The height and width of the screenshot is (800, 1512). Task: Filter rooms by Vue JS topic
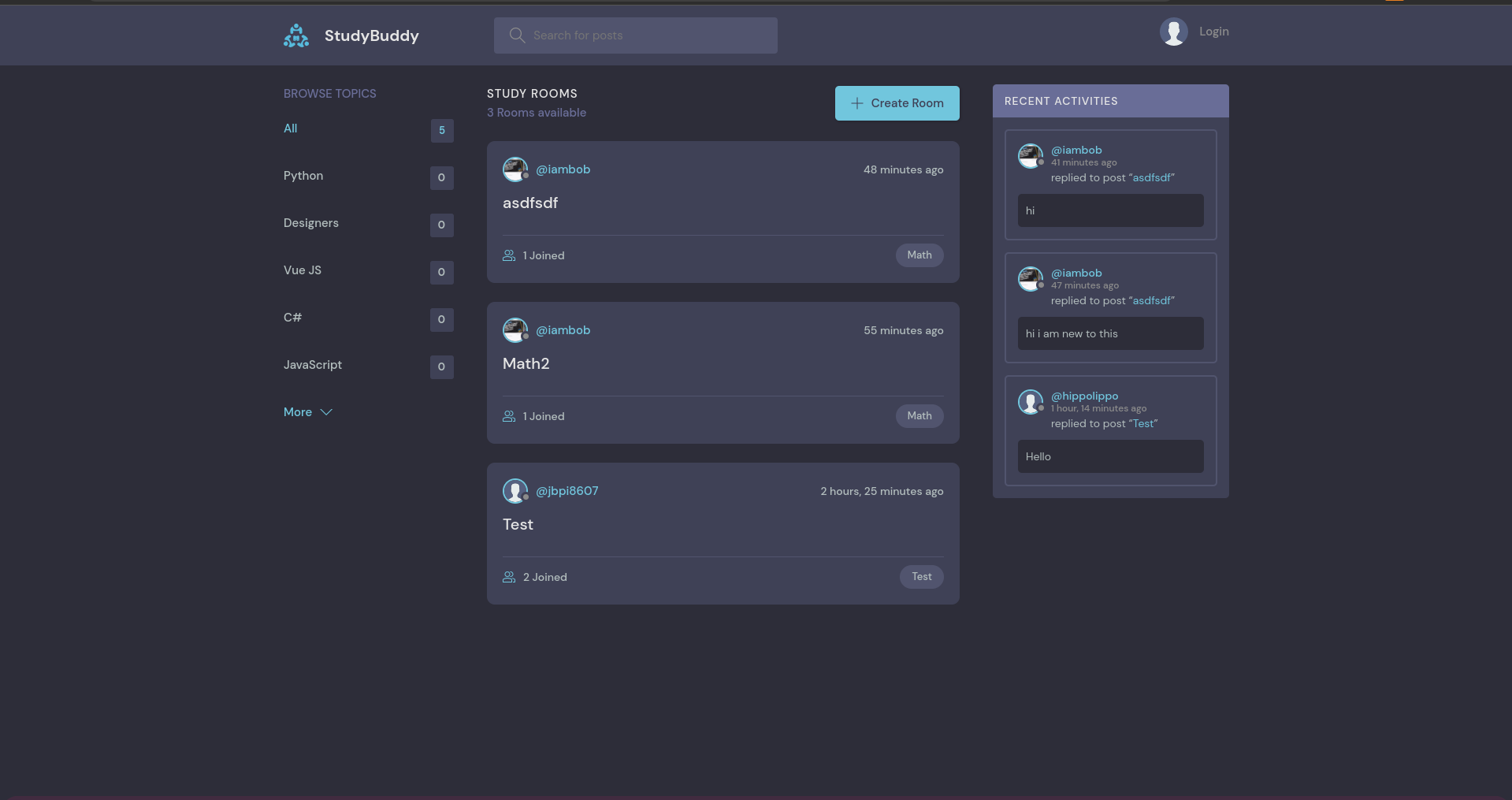click(303, 270)
